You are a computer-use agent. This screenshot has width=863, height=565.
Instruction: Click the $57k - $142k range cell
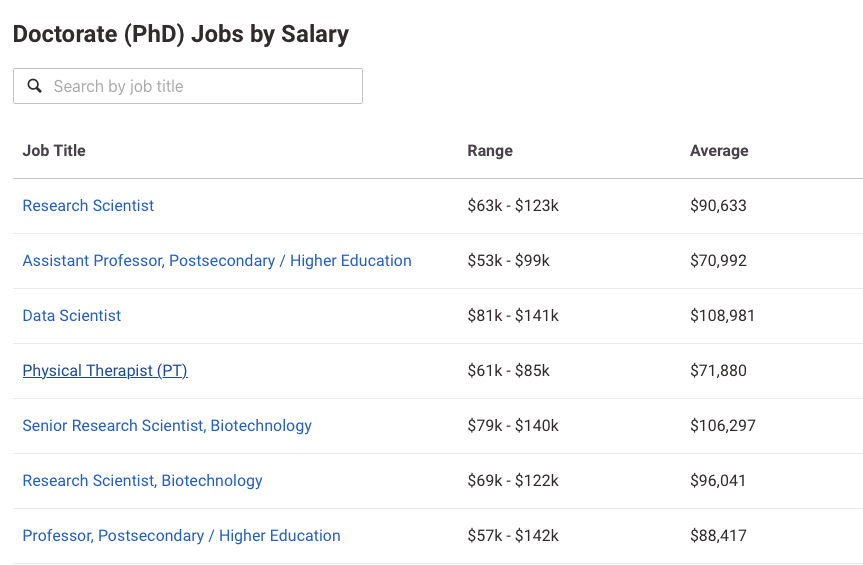pyautogui.click(x=513, y=536)
